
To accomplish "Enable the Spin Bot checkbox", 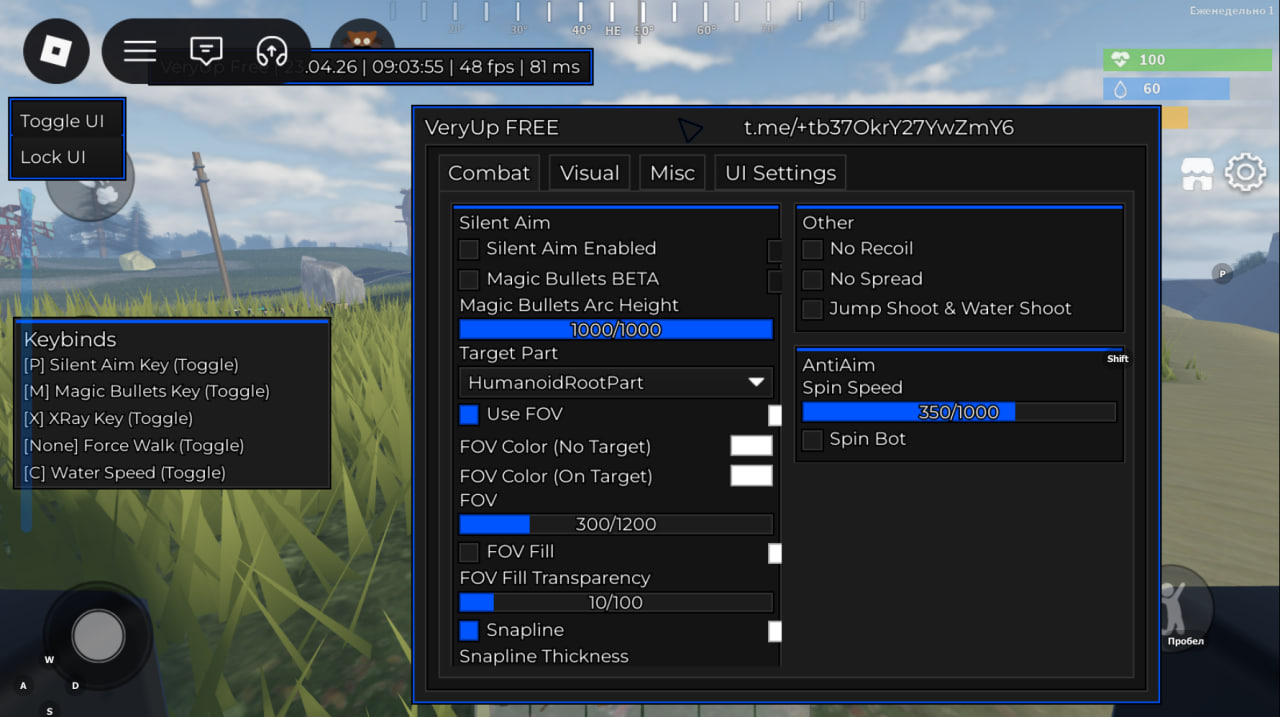I will 812,439.
